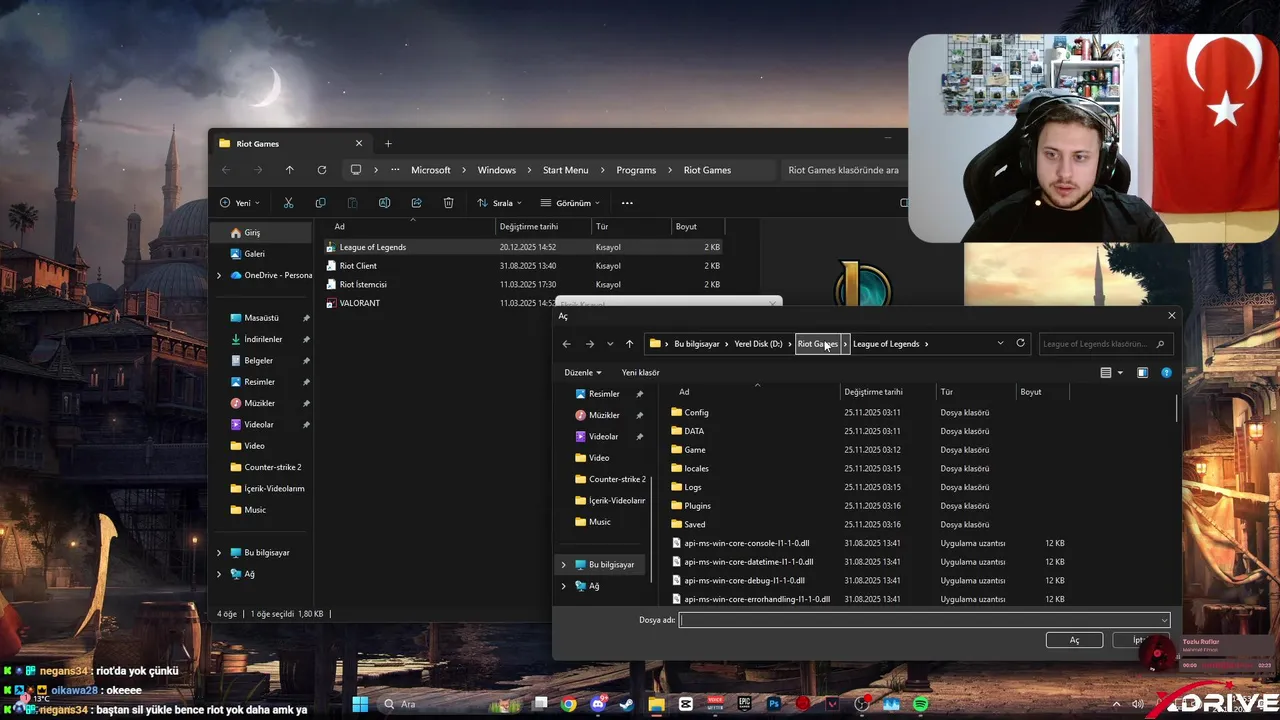Click Programs breadcrumb in Explorer address bar
The width and height of the screenshot is (1280, 720).
coord(636,170)
